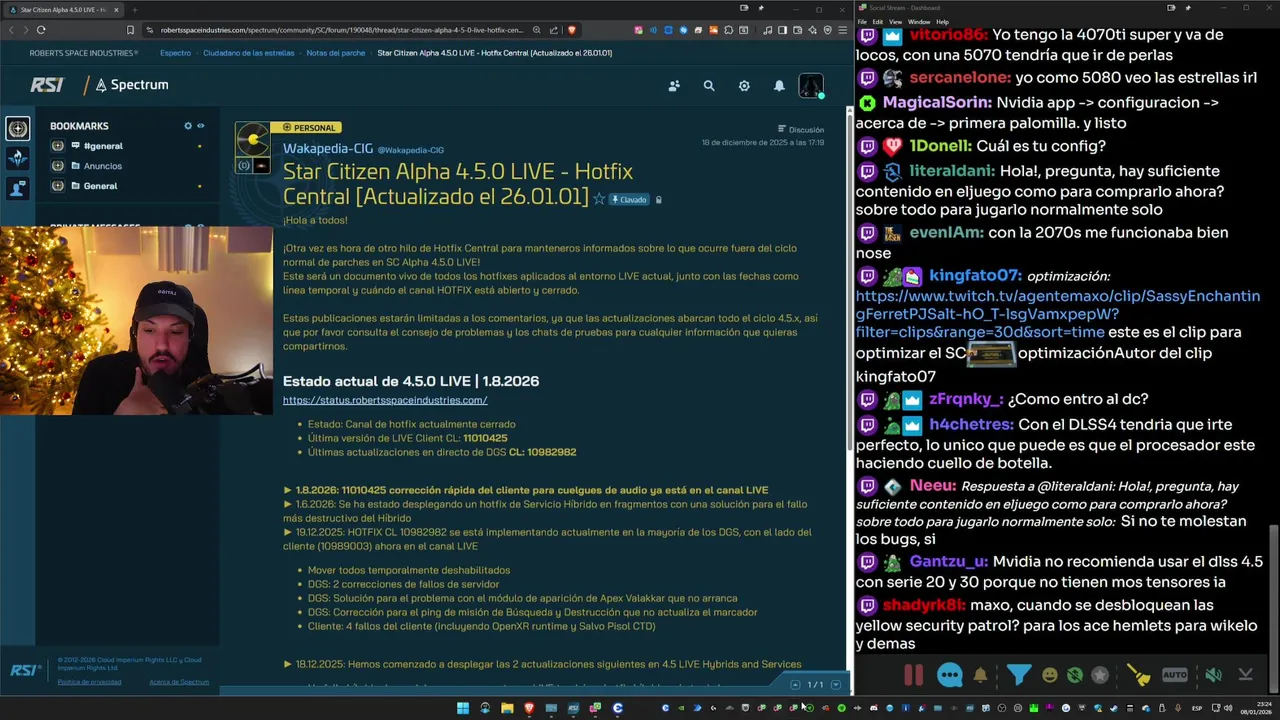Clear chat with the yellow broom
Viewport: 1280px width, 720px height.
(x=1139, y=675)
